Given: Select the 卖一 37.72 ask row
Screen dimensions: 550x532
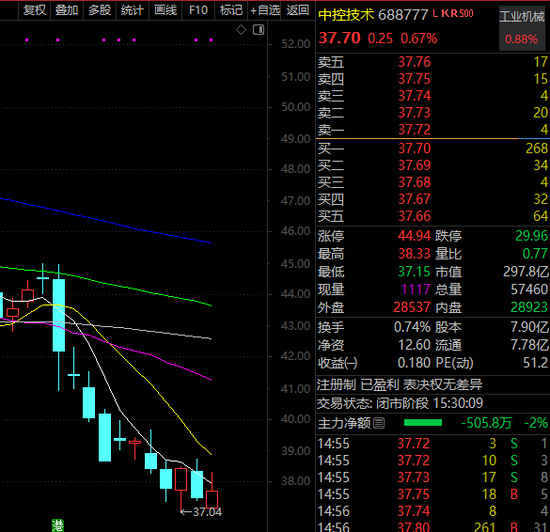Looking at the screenshot, I should (x=433, y=130).
